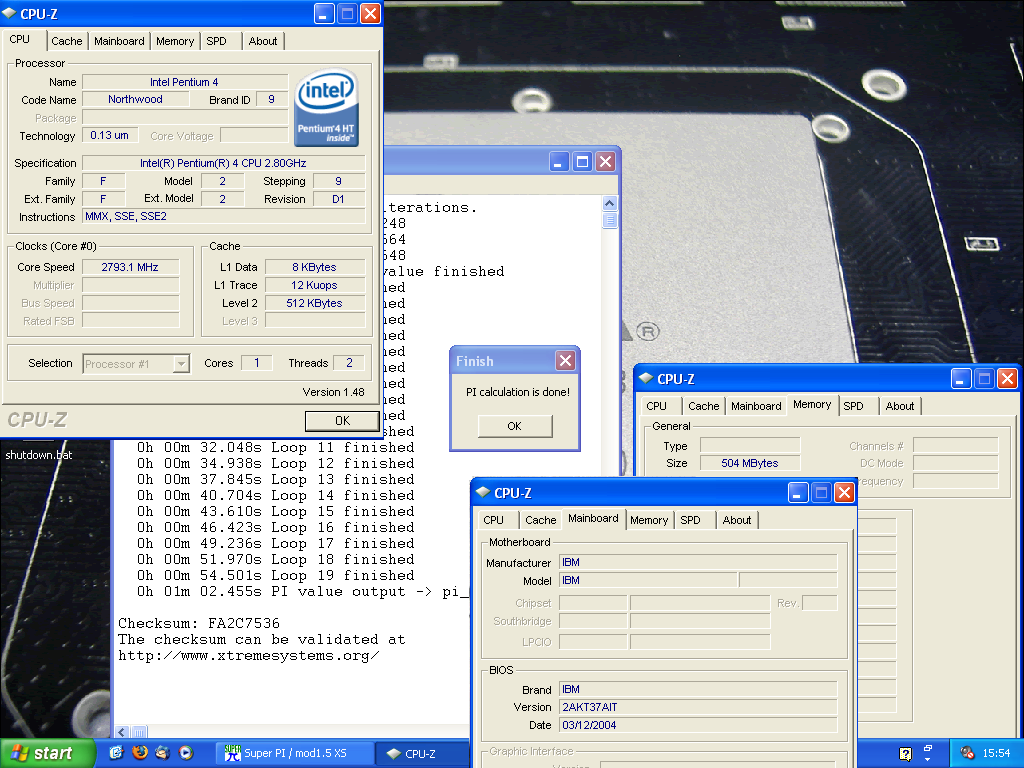1024x768 pixels.
Task: Minimize the Super PI window
Action: [x=558, y=161]
